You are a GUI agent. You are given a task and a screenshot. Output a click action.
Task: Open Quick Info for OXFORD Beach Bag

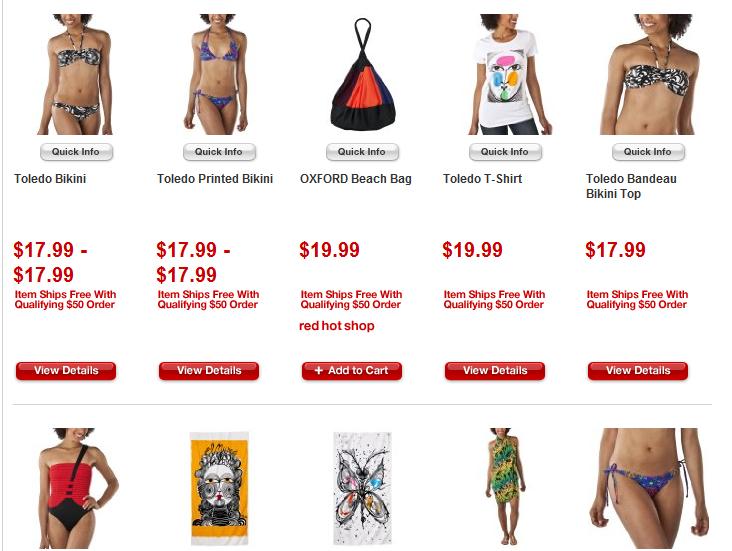pos(362,152)
